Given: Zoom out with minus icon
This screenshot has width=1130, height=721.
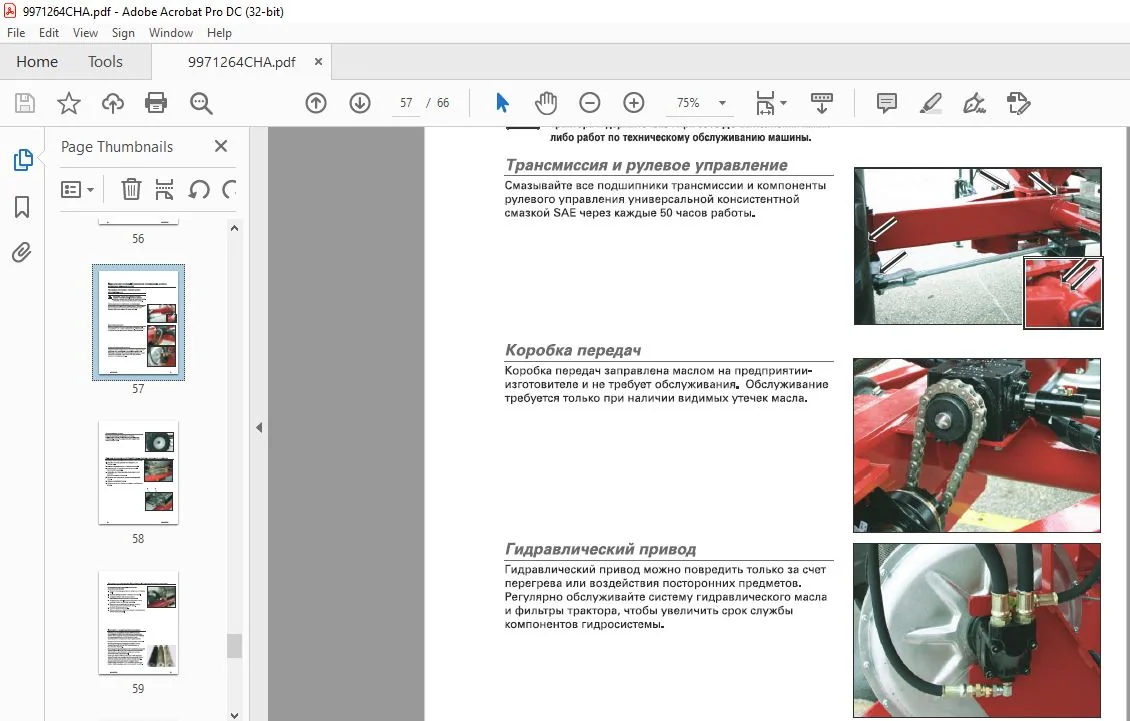Looking at the screenshot, I should (x=590, y=103).
